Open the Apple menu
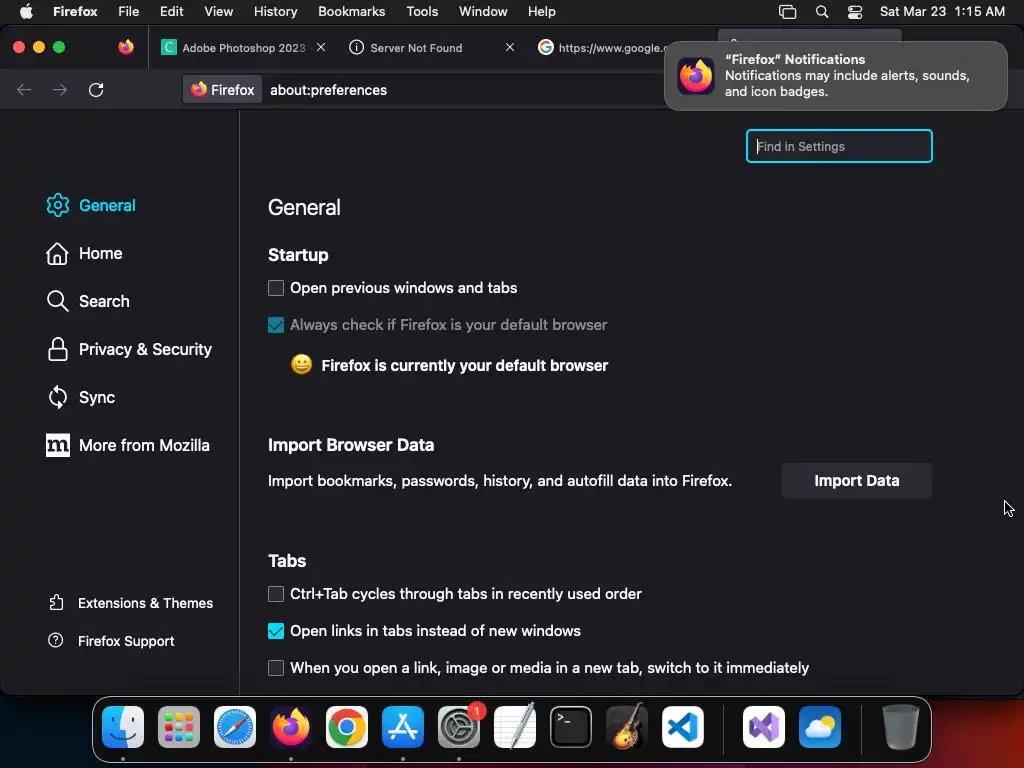 (26, 12)
